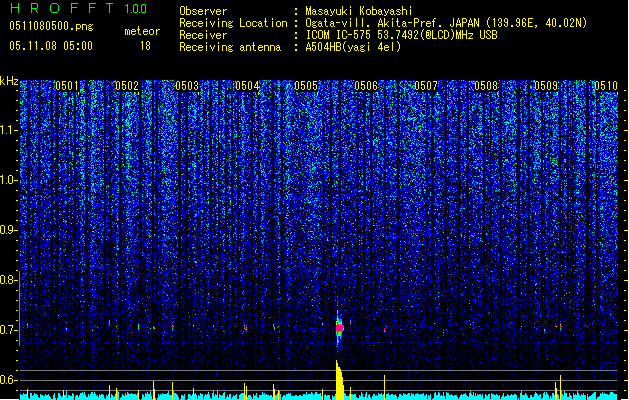Click observer name Masayuki Kobayashi
The height and width of the screenshot is (400, 629).
pyautogui.click(x=359, y=11)
